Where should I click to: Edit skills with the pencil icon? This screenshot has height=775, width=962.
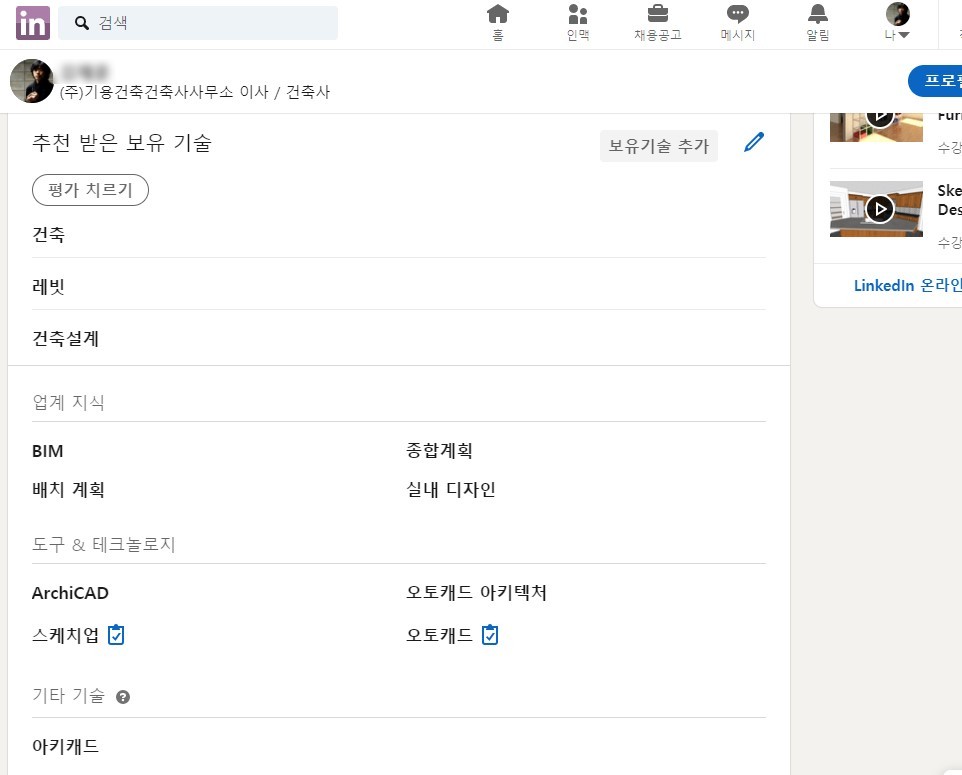coord(754,142)
